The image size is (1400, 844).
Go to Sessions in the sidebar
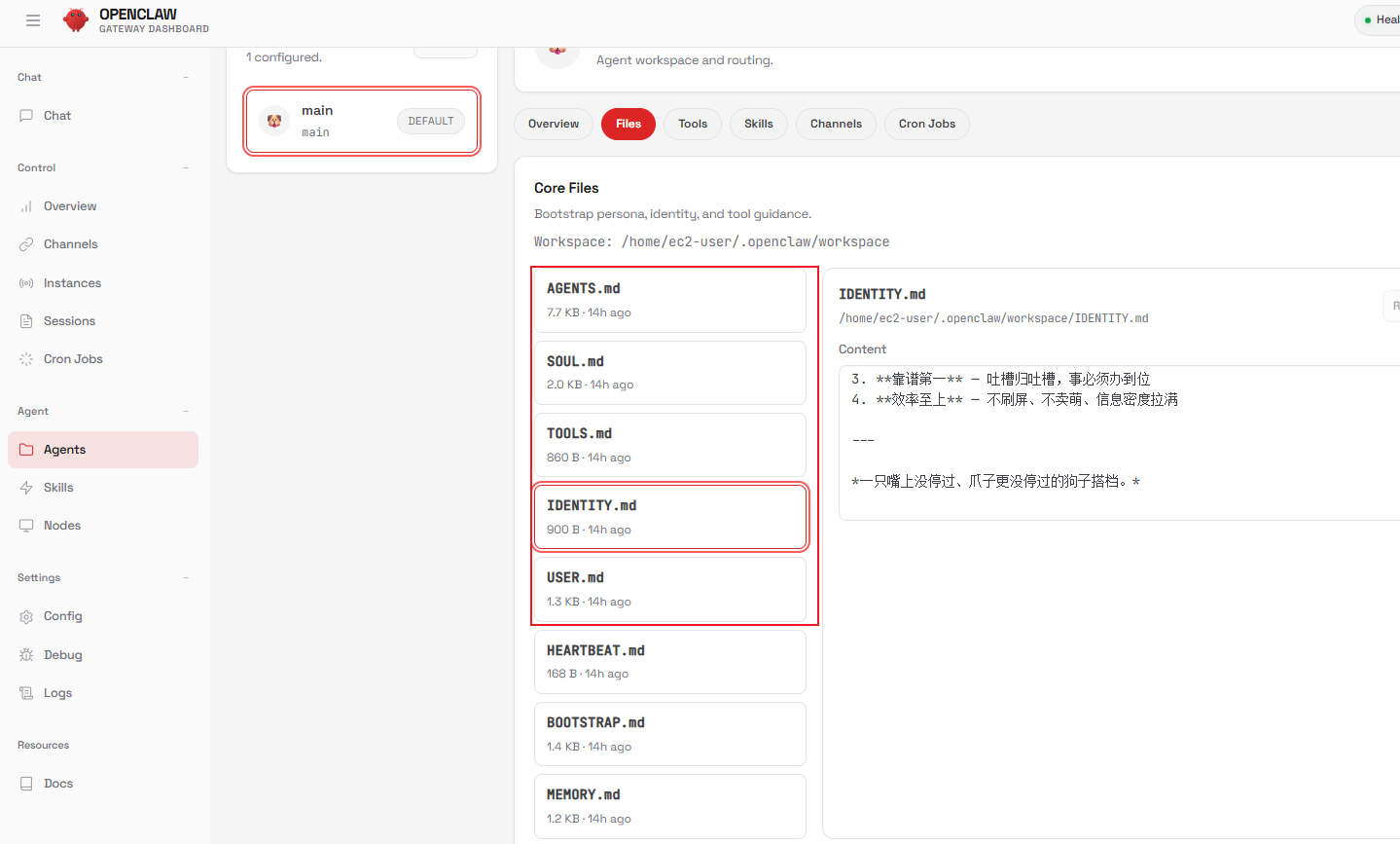[103, 321]
